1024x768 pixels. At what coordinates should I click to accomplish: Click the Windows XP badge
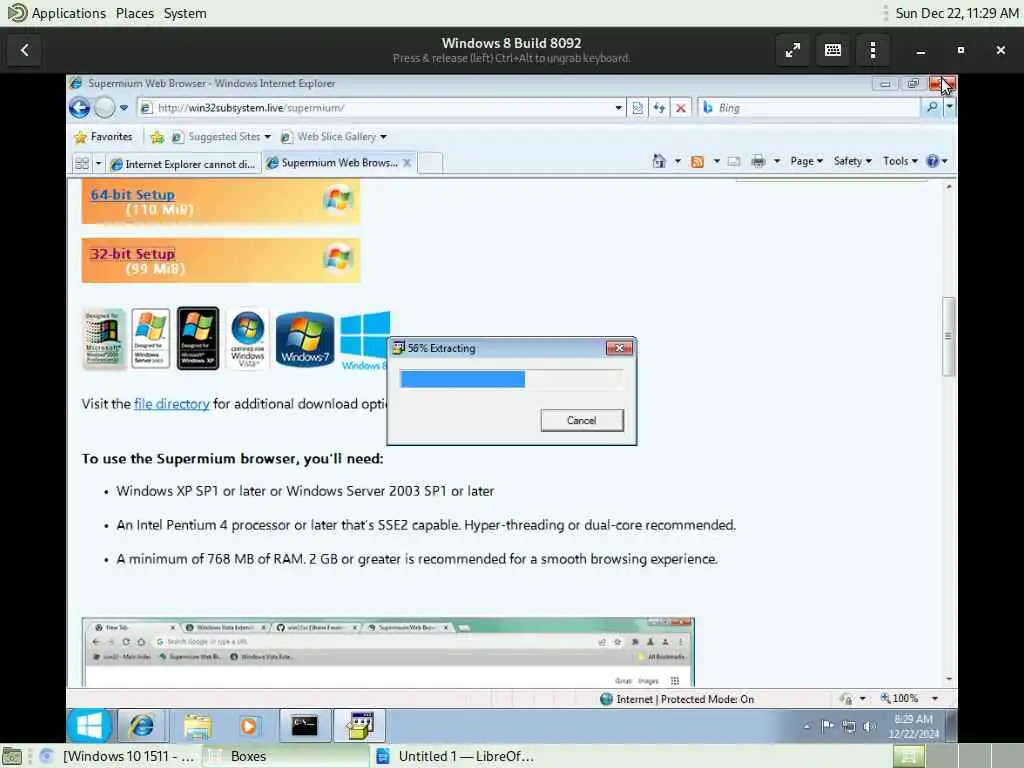pyautogui.click(x=198, y=338)
